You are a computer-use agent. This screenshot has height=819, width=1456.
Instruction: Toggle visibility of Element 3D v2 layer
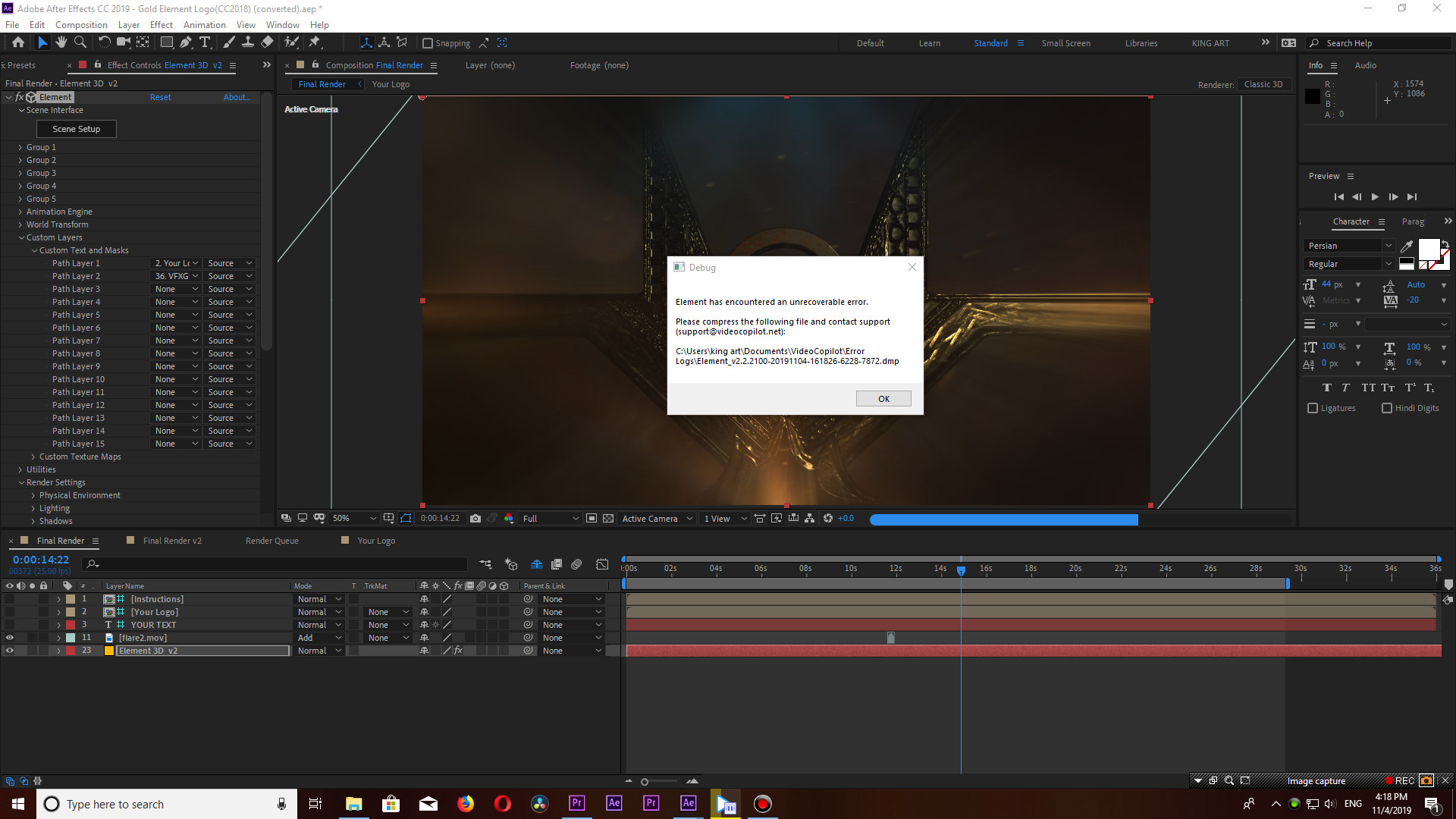click(x=10, y=650)
